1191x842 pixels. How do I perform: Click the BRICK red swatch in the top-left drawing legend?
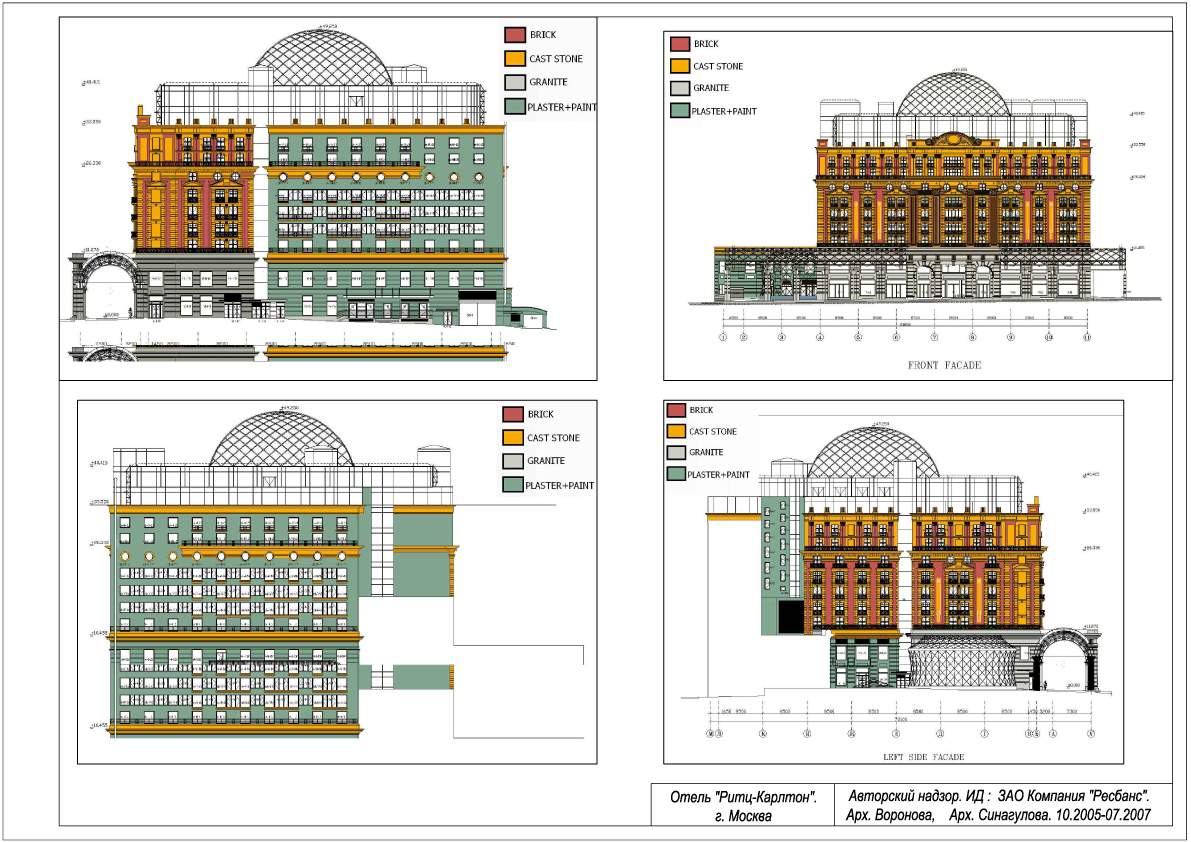(515, 35)
